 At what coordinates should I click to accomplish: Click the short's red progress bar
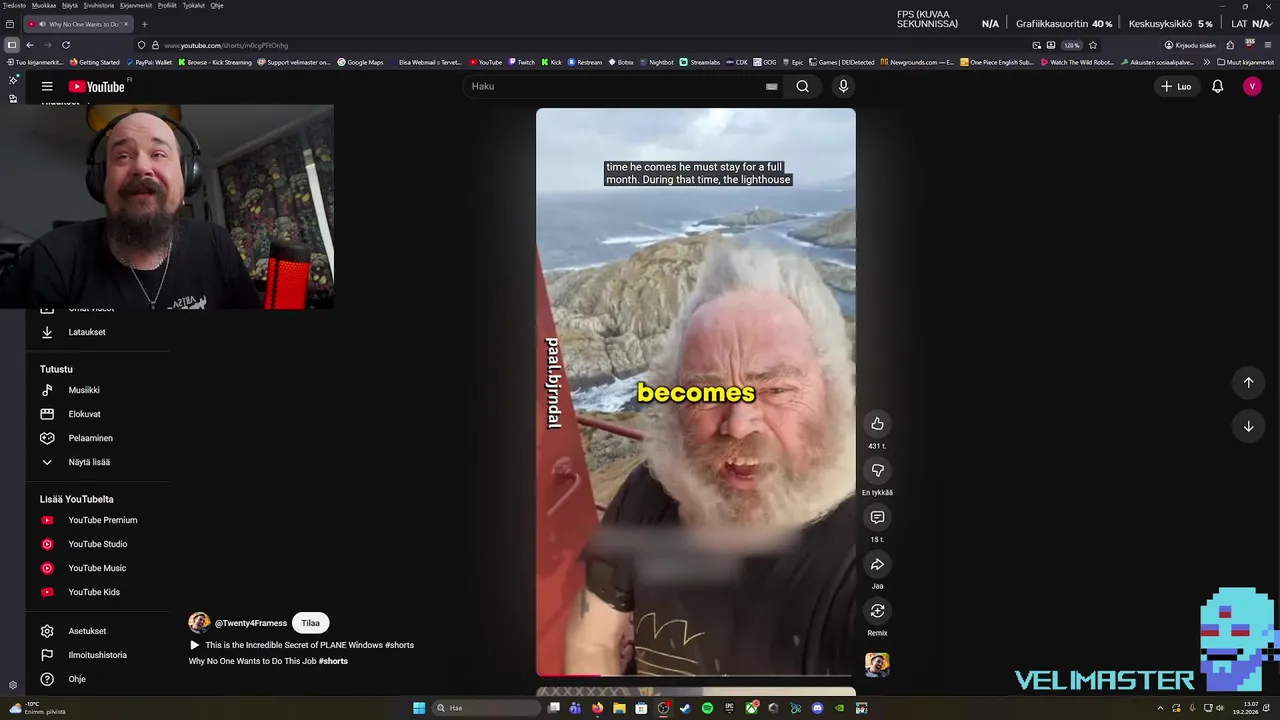point(568,675)
